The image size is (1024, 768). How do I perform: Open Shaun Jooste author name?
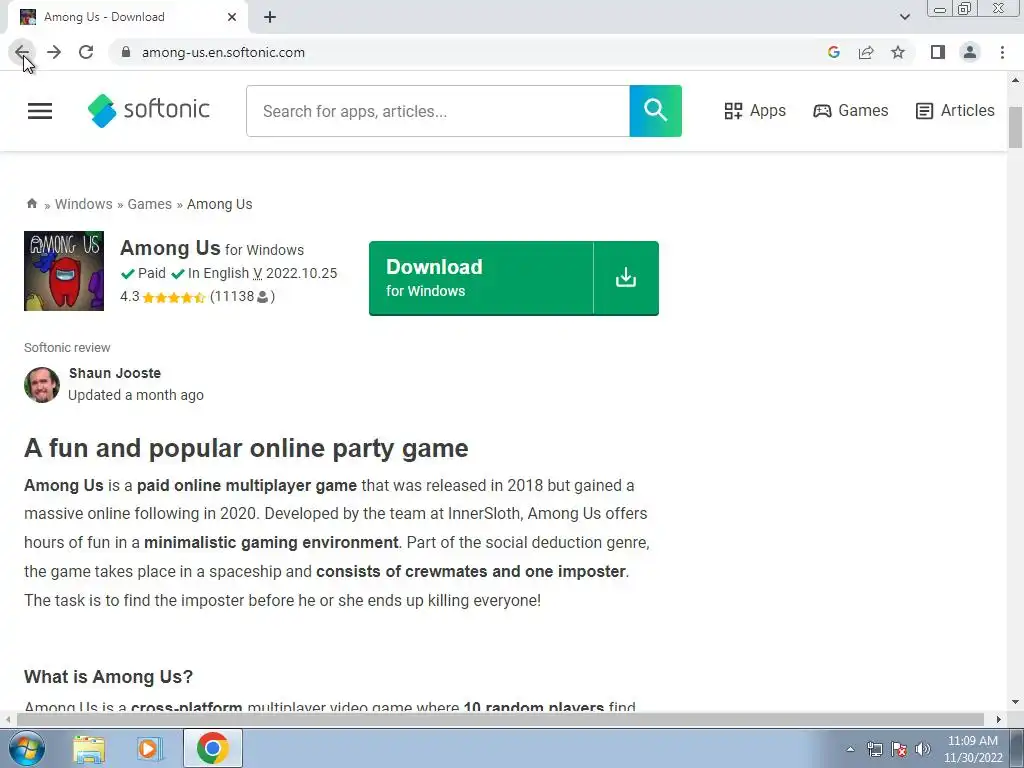coord(115,373)
